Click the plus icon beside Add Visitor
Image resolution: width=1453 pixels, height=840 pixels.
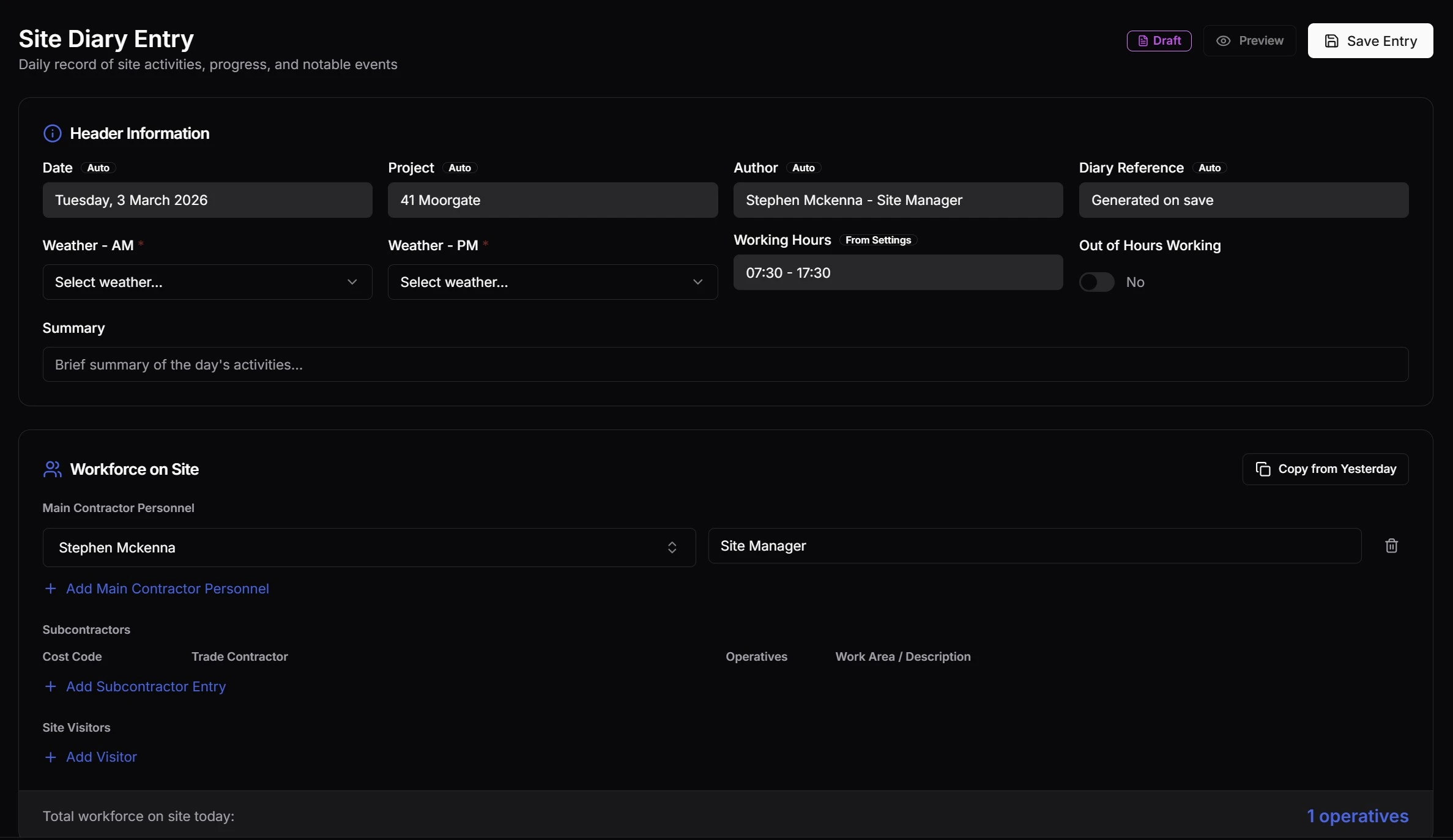[51, 757]
